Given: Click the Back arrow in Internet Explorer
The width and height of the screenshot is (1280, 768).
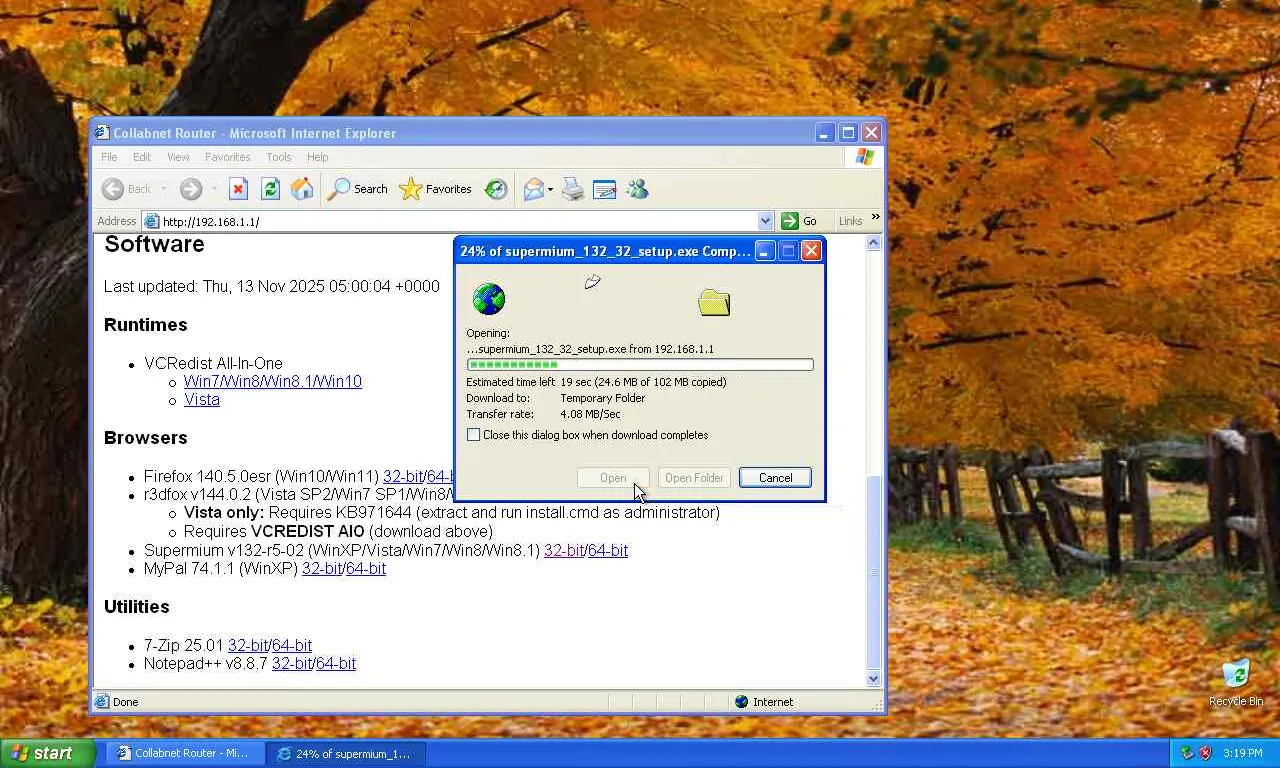Looking at the screenshot, I should click(113, 189).
